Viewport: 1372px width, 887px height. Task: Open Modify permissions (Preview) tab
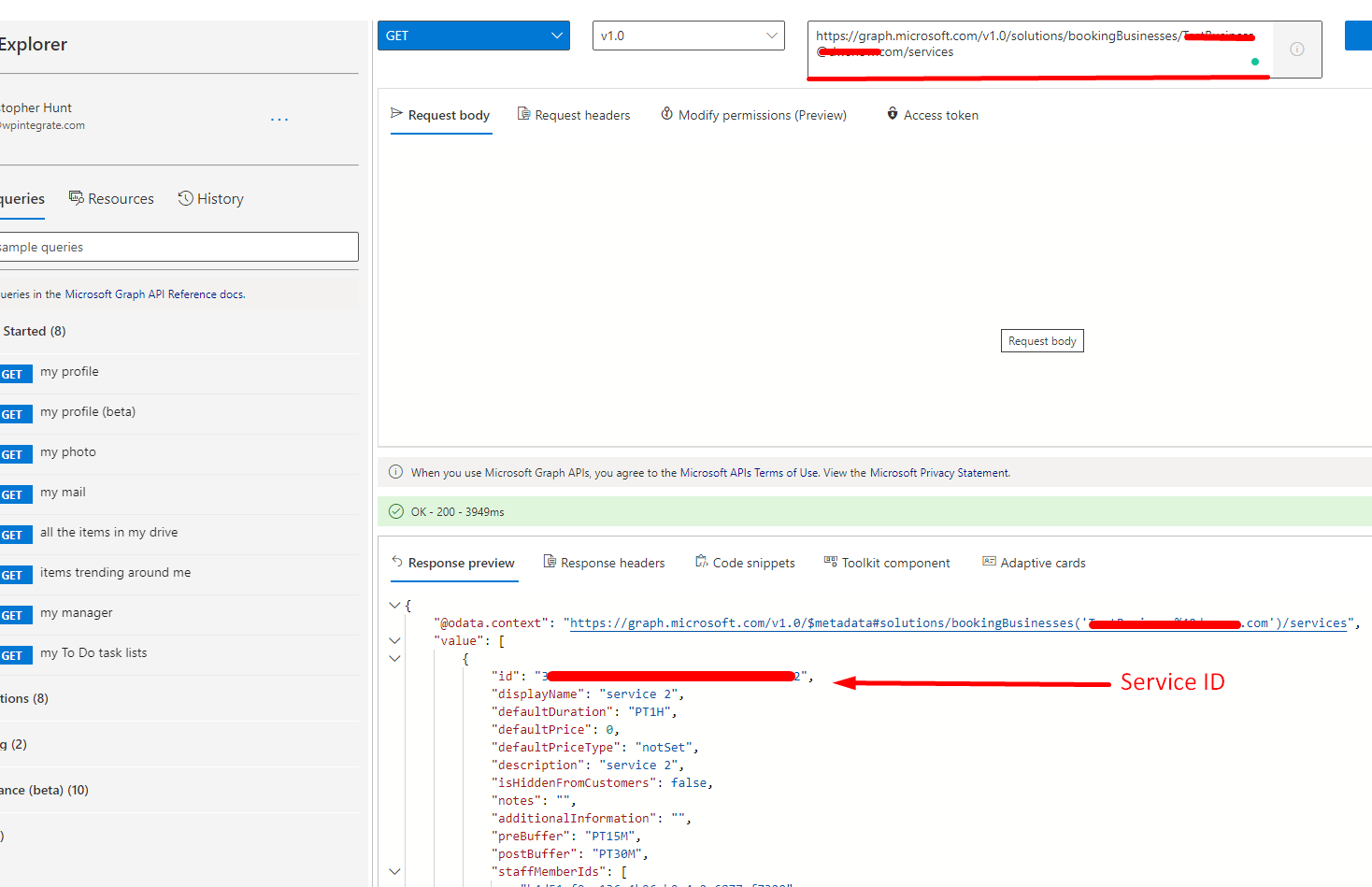pos(754,115)
